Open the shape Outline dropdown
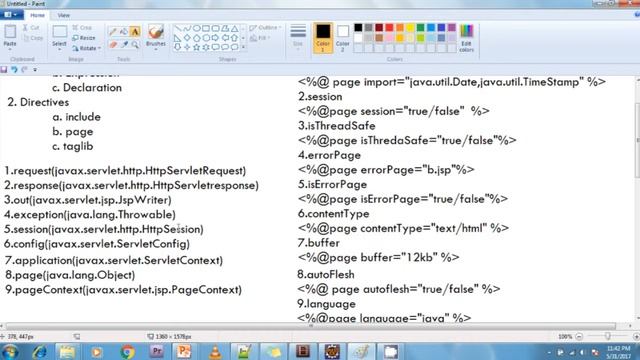The image size is (640, 360). [266, 28]
